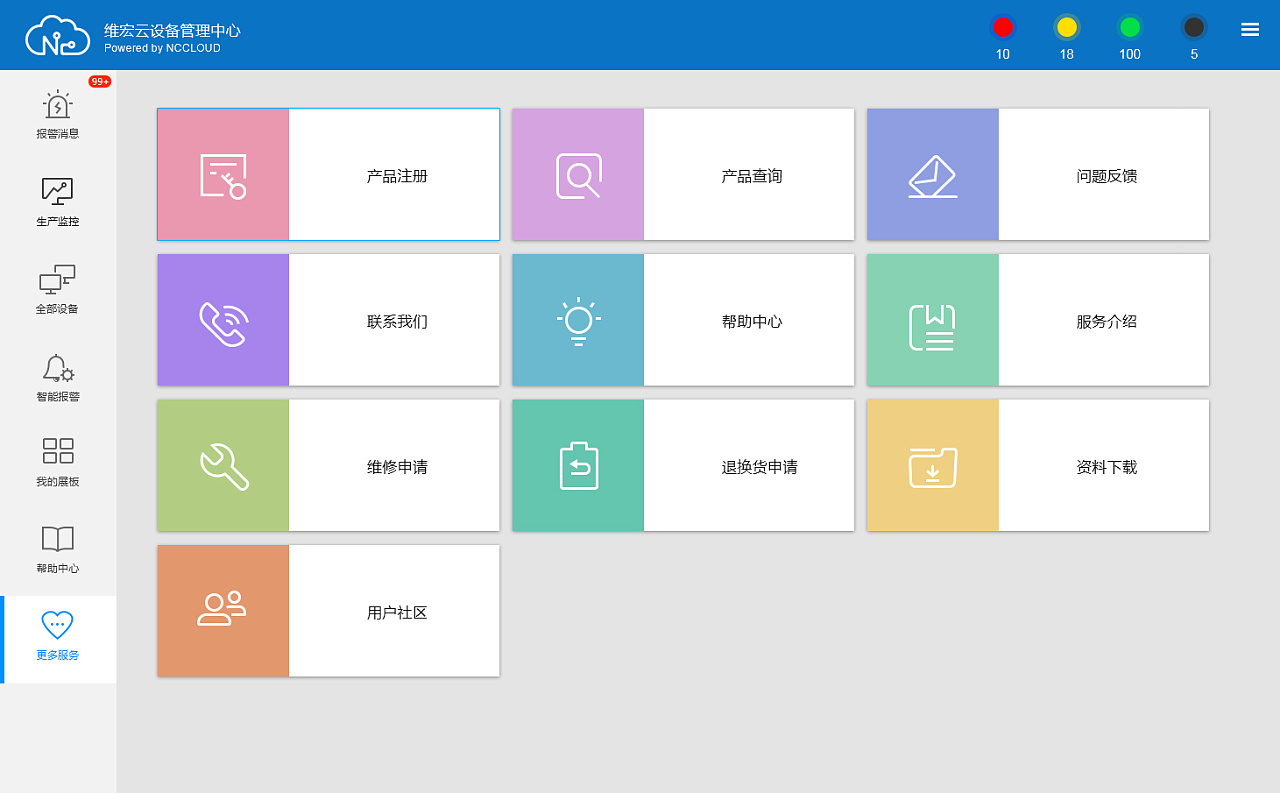Select the 我的展板 sidebar label
Viewport: 1280px width, 793px height.
(x=58, y=482)
